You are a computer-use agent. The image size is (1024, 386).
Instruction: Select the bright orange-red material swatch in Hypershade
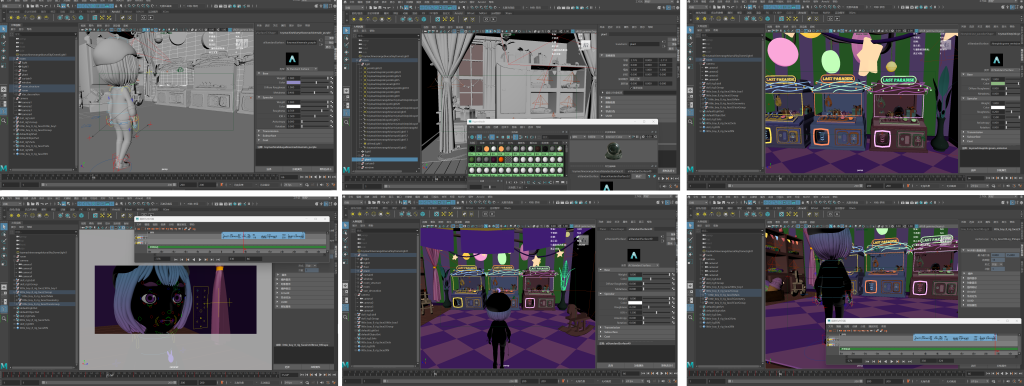click(x=500, y=158)
